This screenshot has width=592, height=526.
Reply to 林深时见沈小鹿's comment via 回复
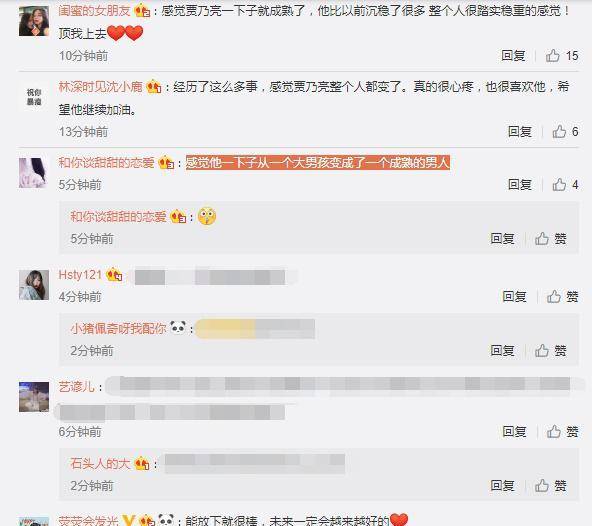click(x=520, y=132)
